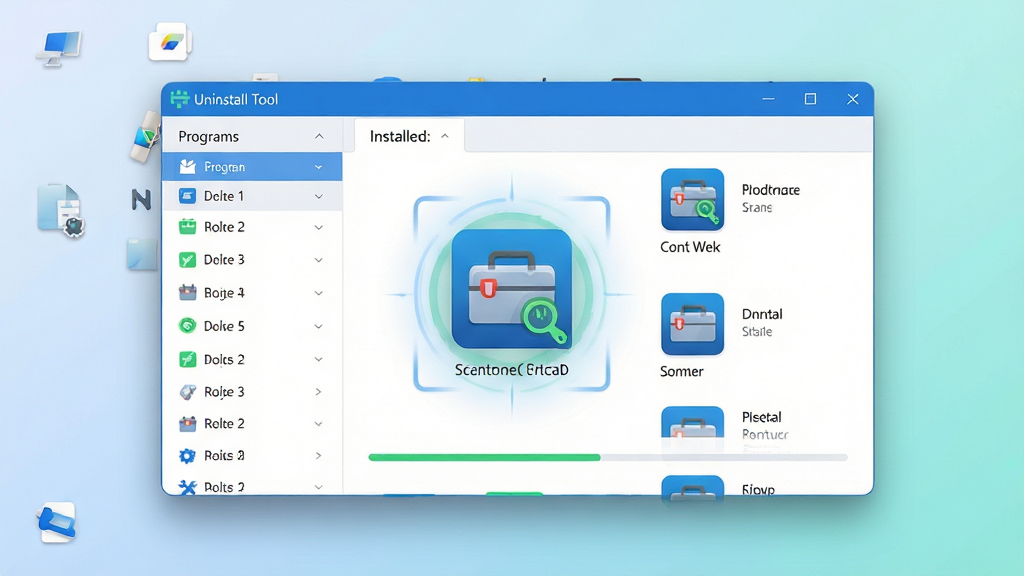Open the blue folder icon at bottom-left desktop
This screenshot has width=1024, height=576.
coord(57,522)
